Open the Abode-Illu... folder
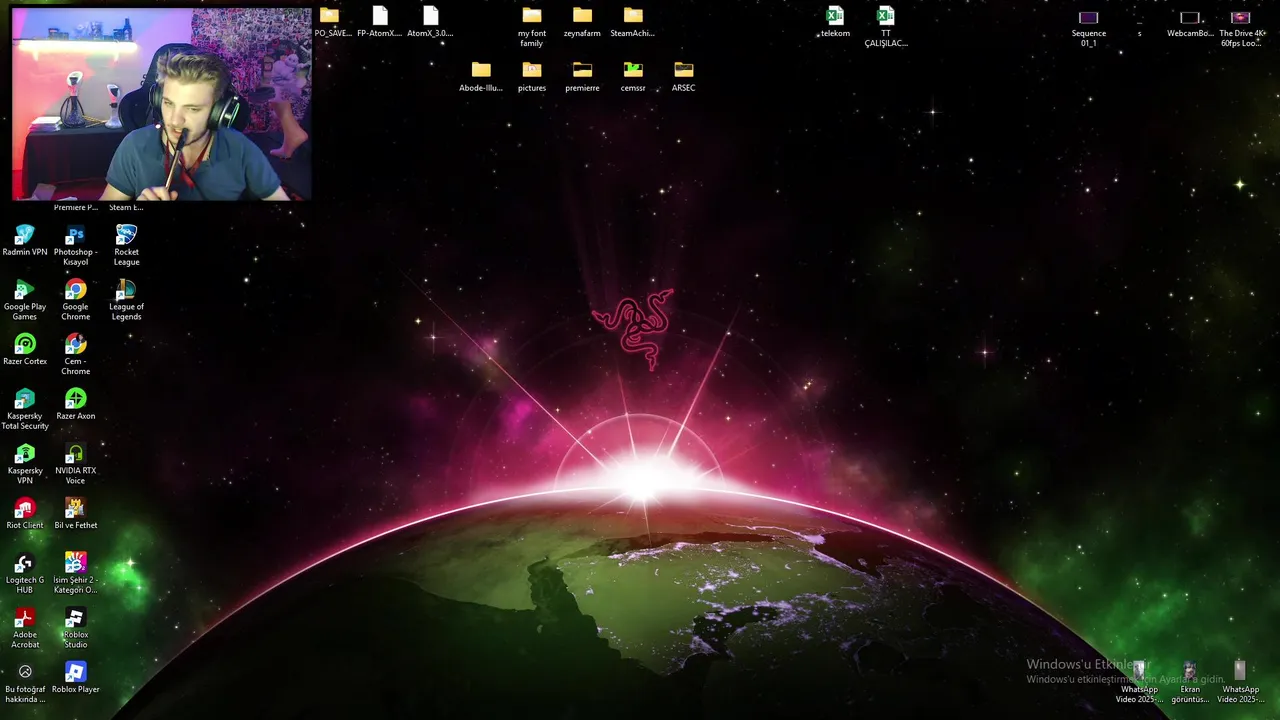This screenshot has height=720, width=1280. (x=481, y=77)
